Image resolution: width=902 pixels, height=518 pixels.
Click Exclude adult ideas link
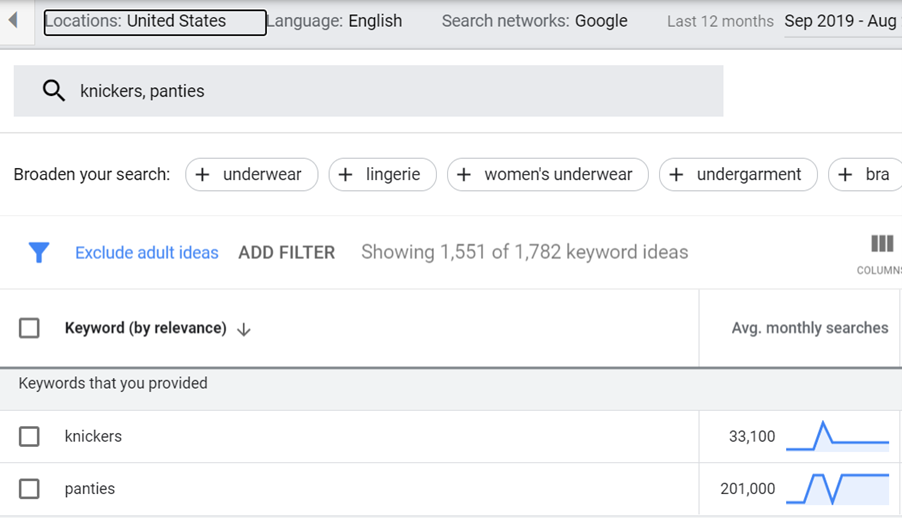(x=147, y=253)
